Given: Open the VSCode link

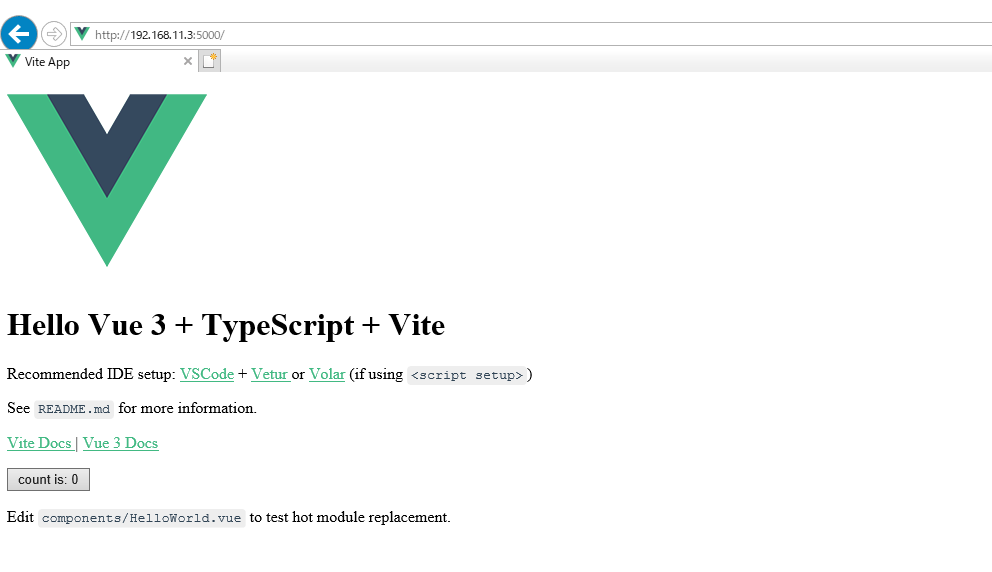Looking at the screenshot, I should (x=207, y=374).
